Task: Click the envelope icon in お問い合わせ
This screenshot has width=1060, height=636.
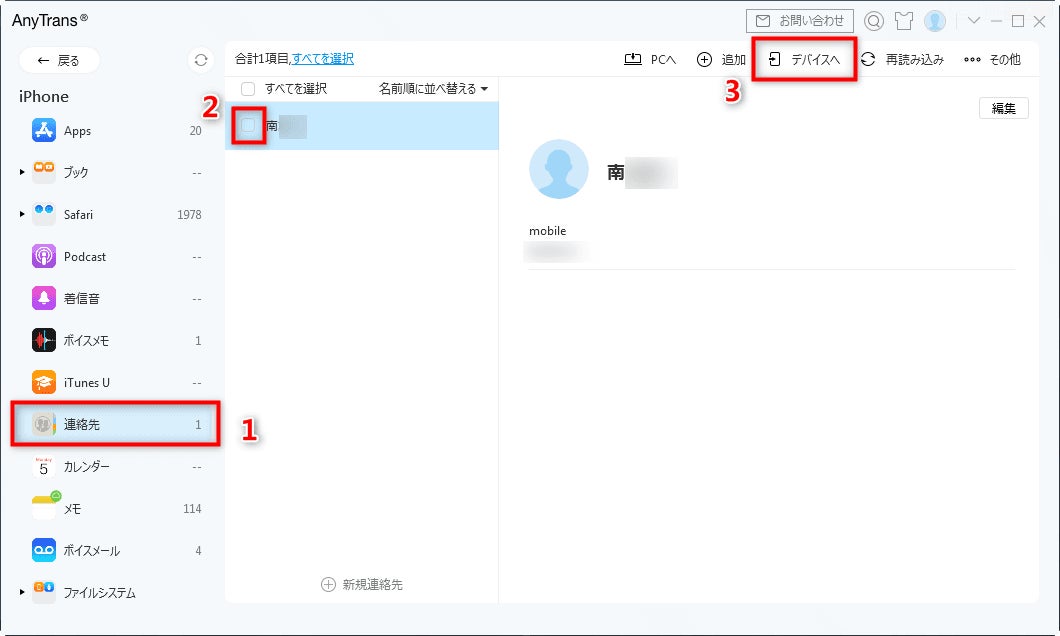Action: click(x=763, y=21)
